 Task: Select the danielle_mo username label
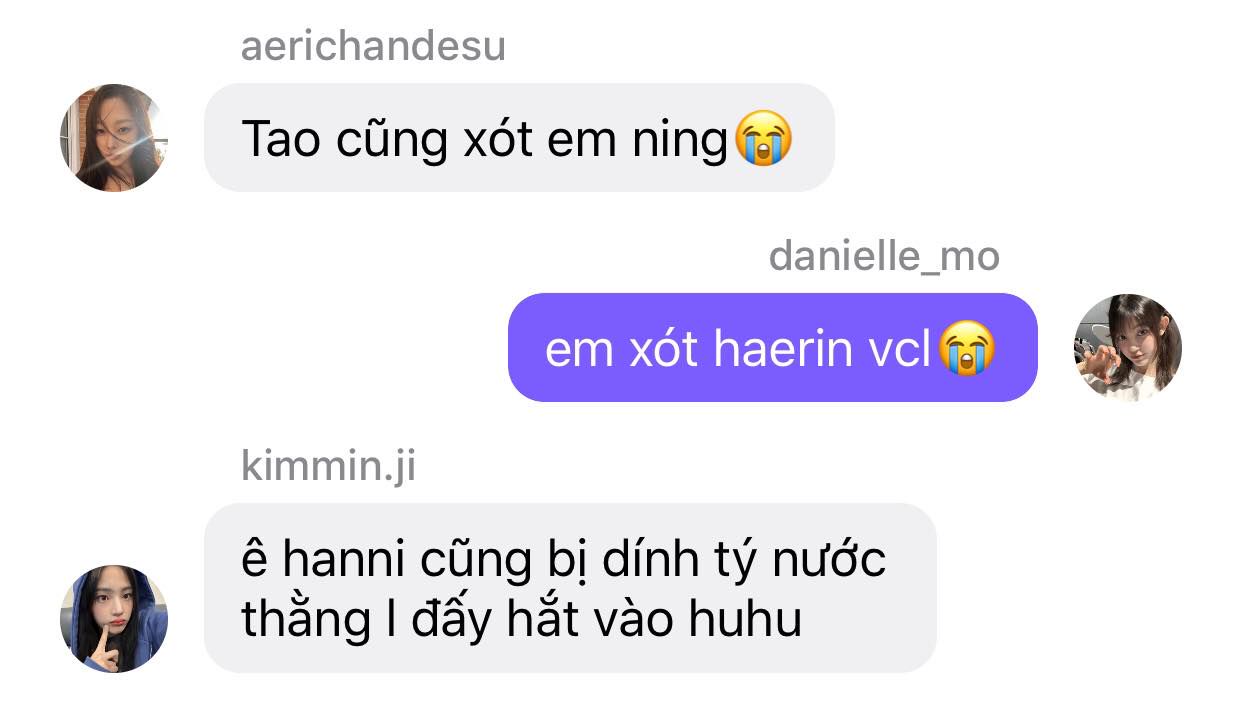[x=884, y=257]
